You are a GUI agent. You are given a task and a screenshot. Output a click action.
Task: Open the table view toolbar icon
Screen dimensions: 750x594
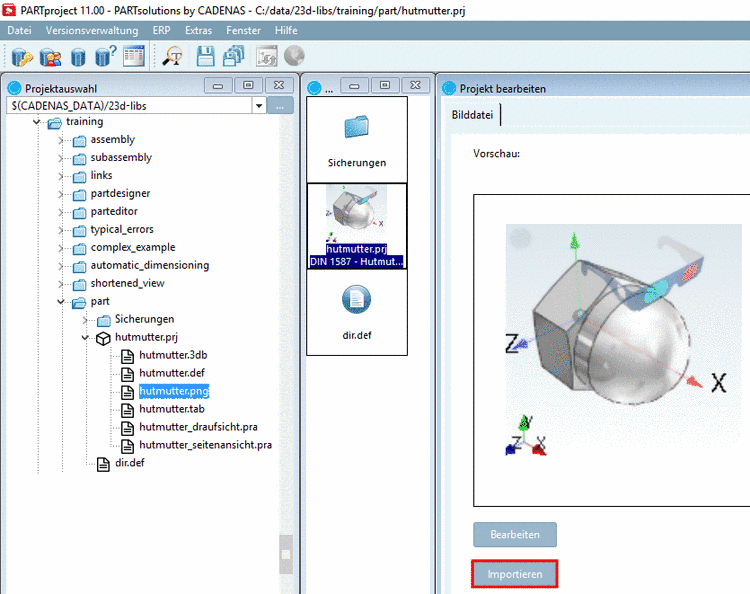pyautogui.click(x=134, y=56)
